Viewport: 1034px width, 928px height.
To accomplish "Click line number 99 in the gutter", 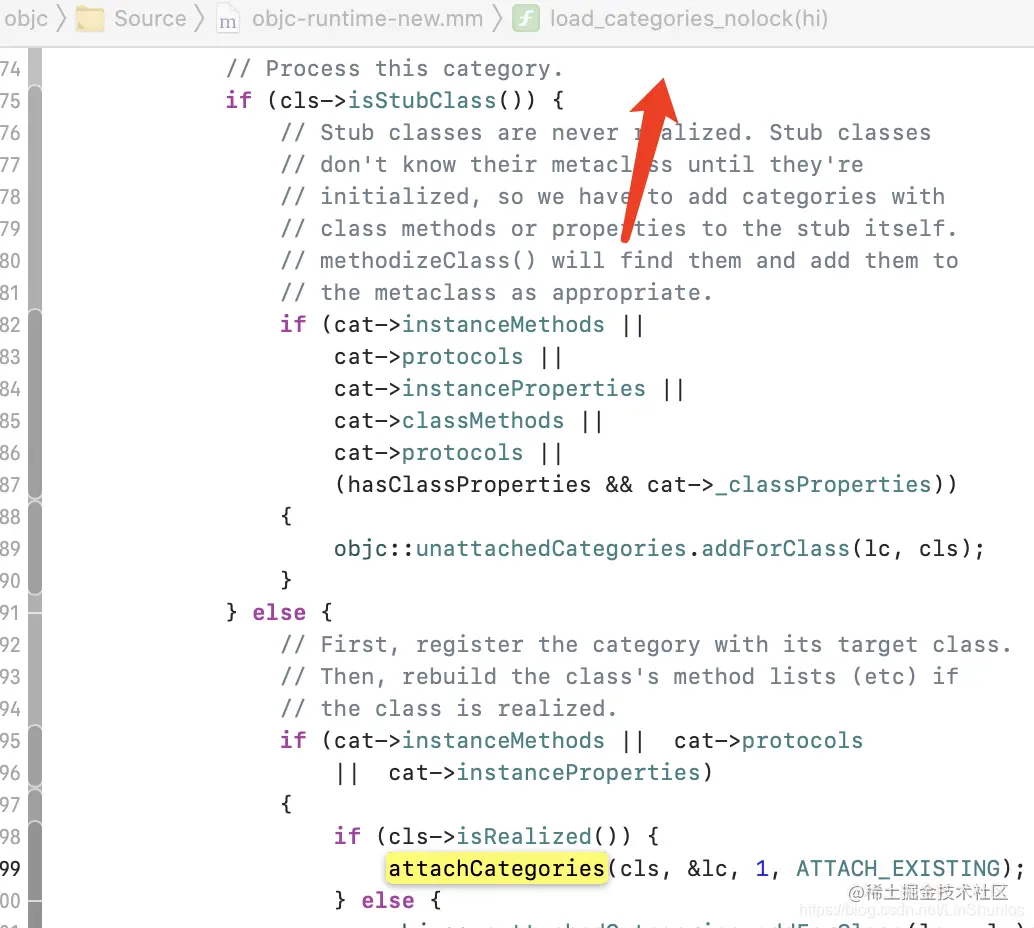I will pyautogui.click(x=10, y=869).
